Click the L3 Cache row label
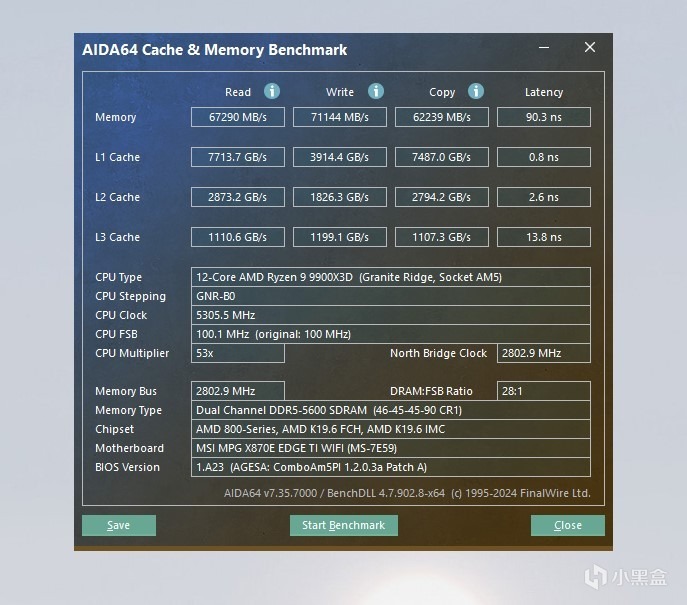This screenshot has height=605, width=687. 117,237
